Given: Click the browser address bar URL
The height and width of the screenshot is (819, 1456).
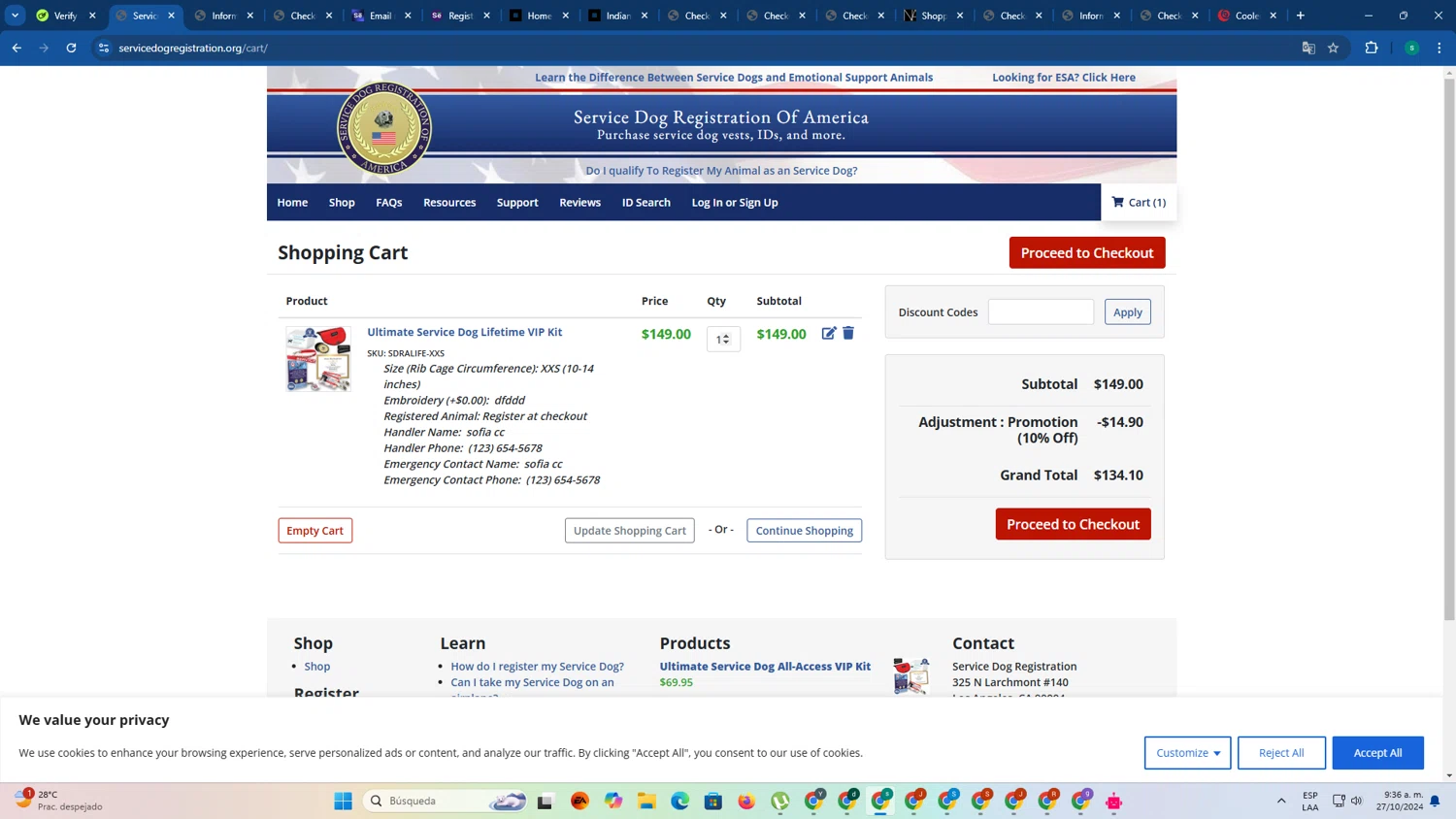Looking at the screenshot, I should click(193, 48).
